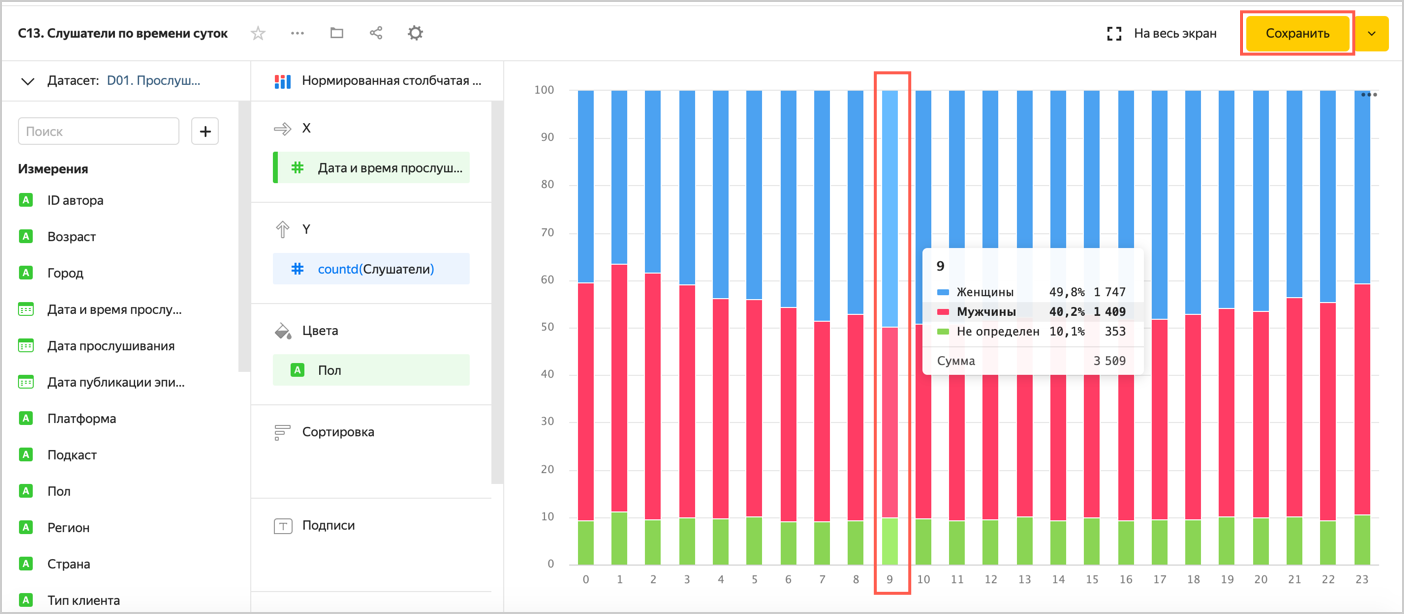1404x614 pixels.
Task: Click the plus button to add field
Action: point(205,131)
